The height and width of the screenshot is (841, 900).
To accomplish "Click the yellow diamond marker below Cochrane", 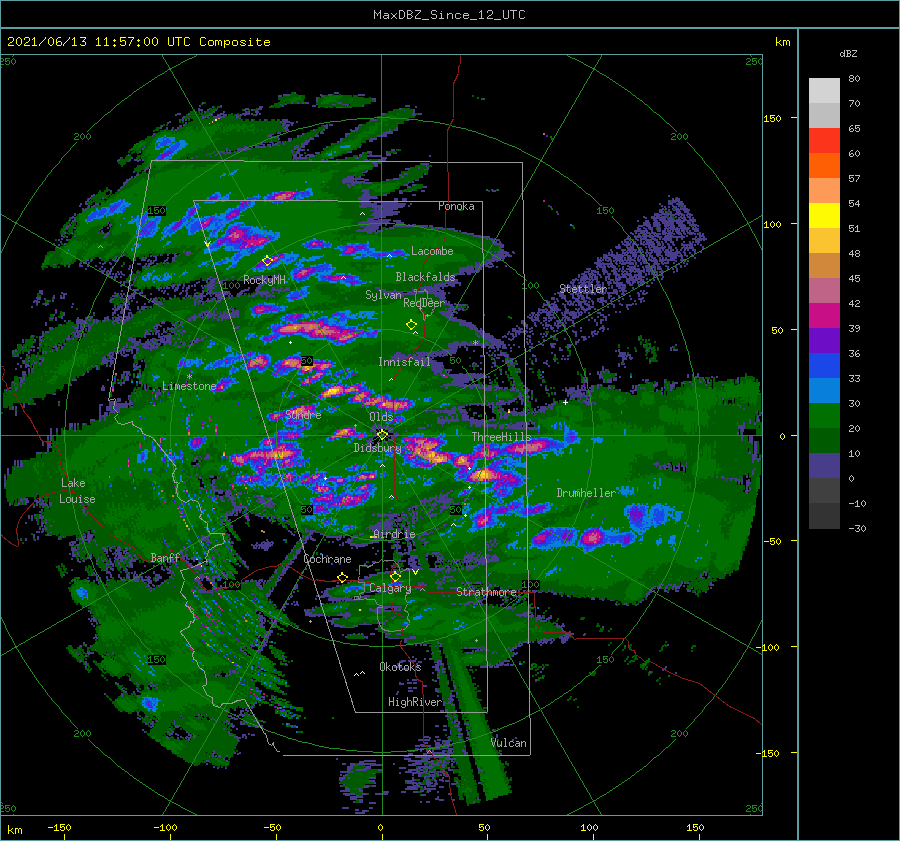I will pos(342,578).
